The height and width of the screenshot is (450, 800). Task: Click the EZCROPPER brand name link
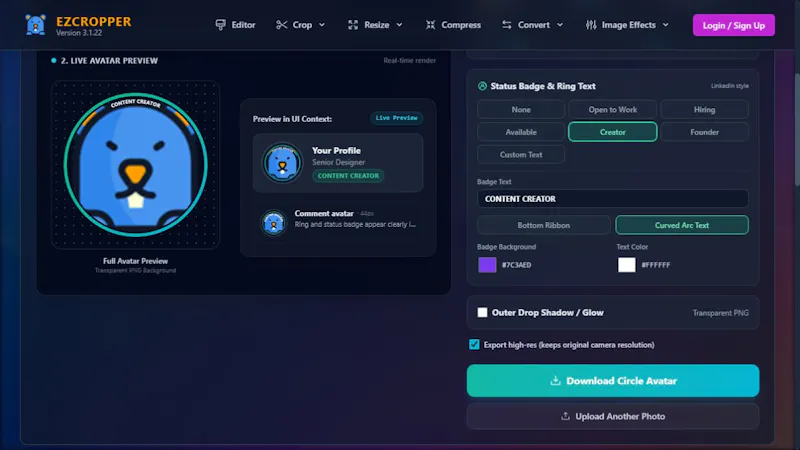click(x=93, y=21)
